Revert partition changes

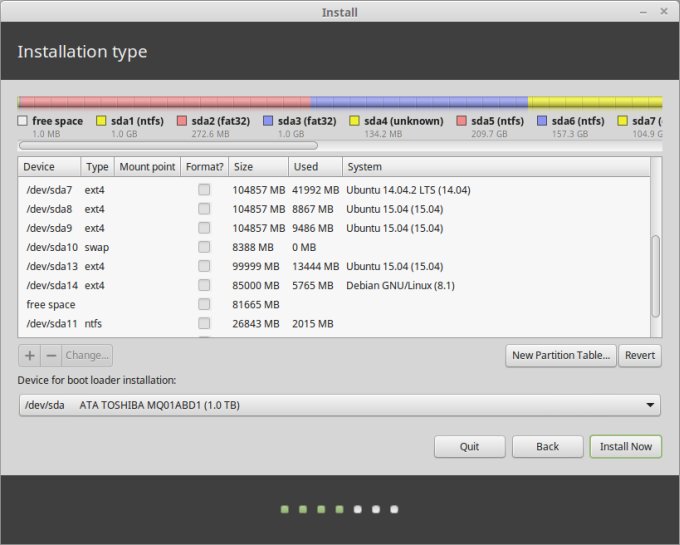(640, 356)
